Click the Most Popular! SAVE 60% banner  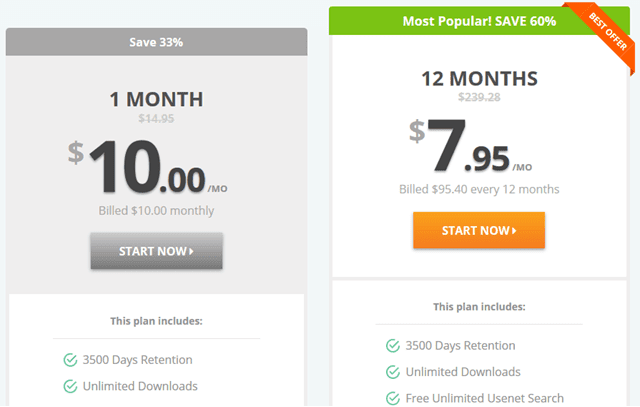[479, 21]
